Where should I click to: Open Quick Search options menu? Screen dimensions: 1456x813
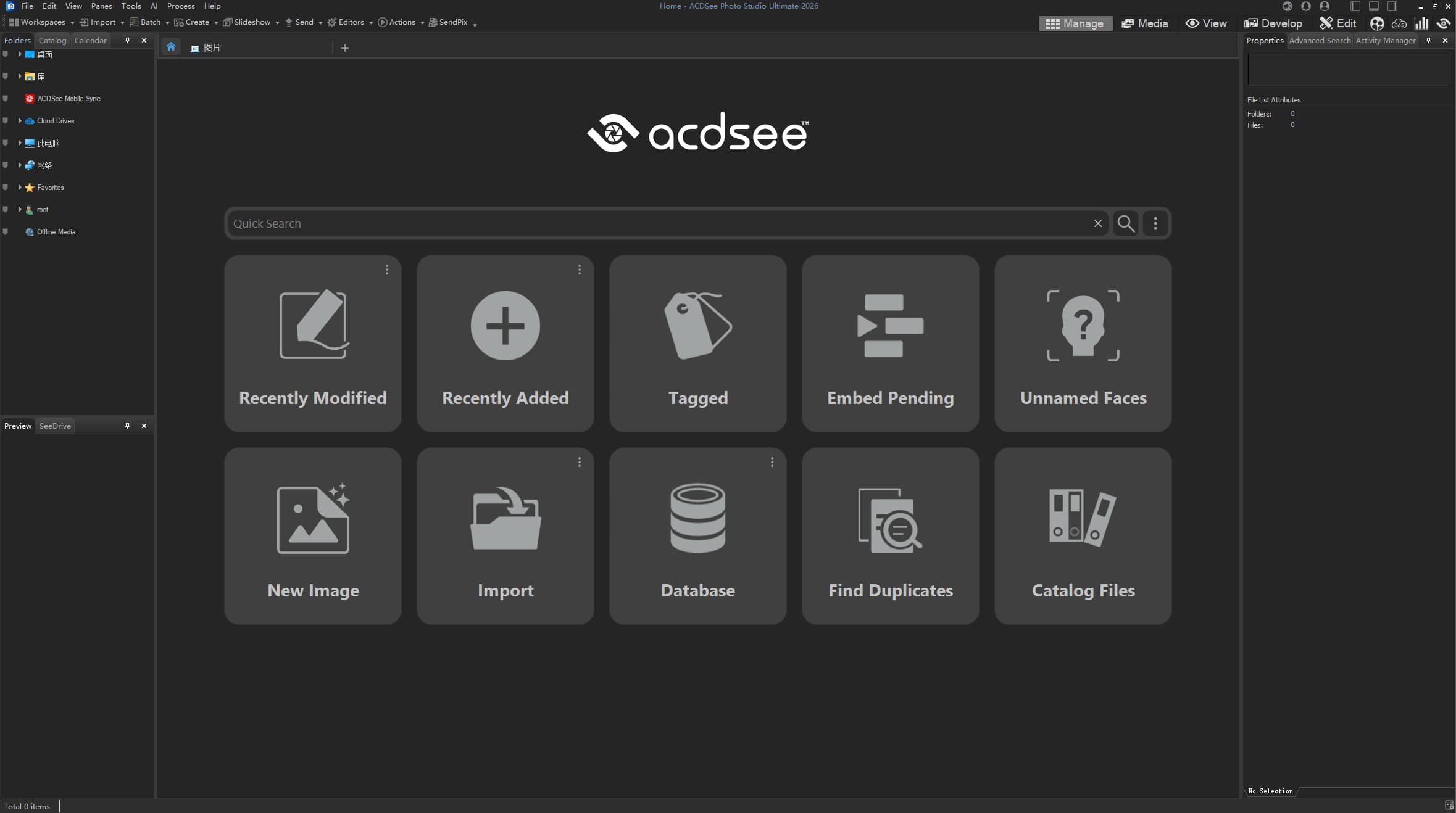(1155, 223)
